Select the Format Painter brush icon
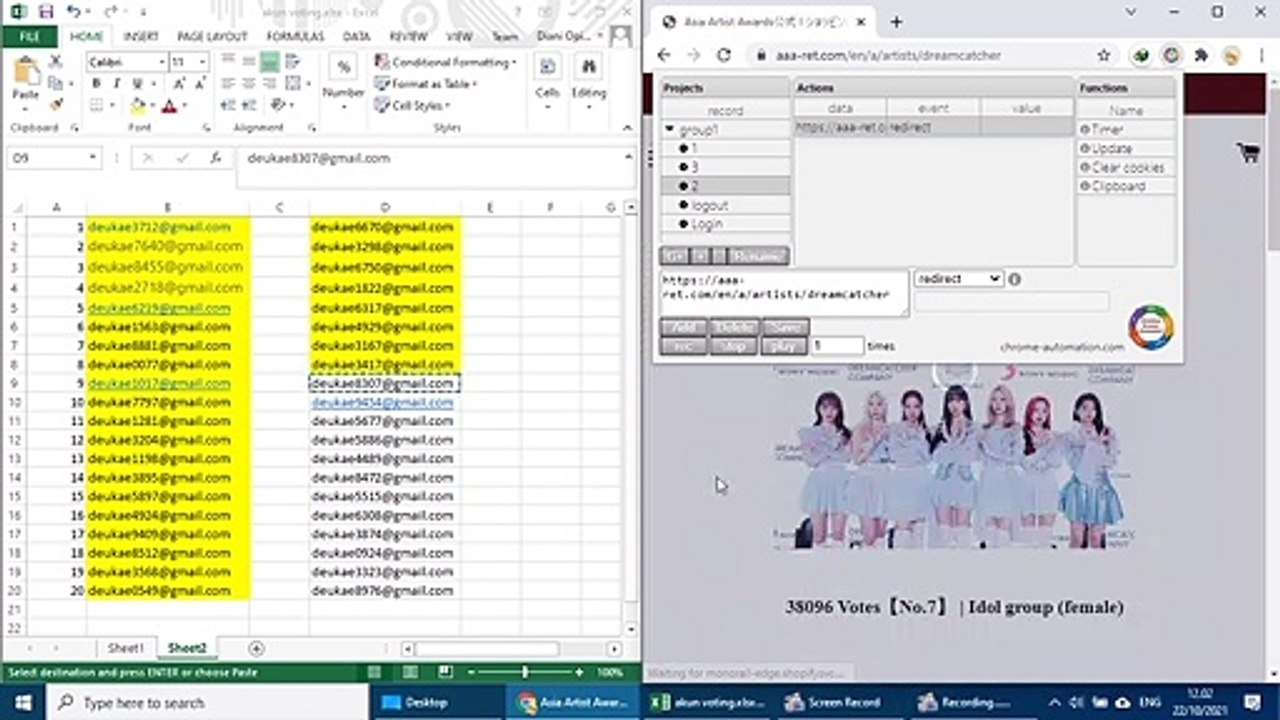 [x=55, y=103]
